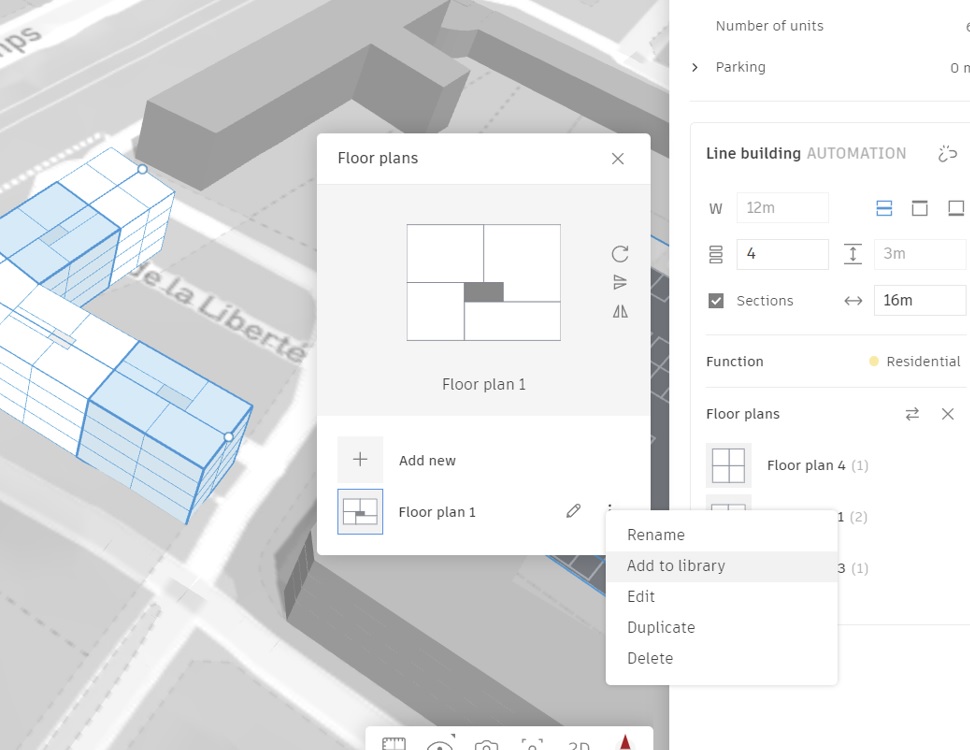Click the width input showing 12m
Viewport: 970px width, 750px height.
coord(783,207)
